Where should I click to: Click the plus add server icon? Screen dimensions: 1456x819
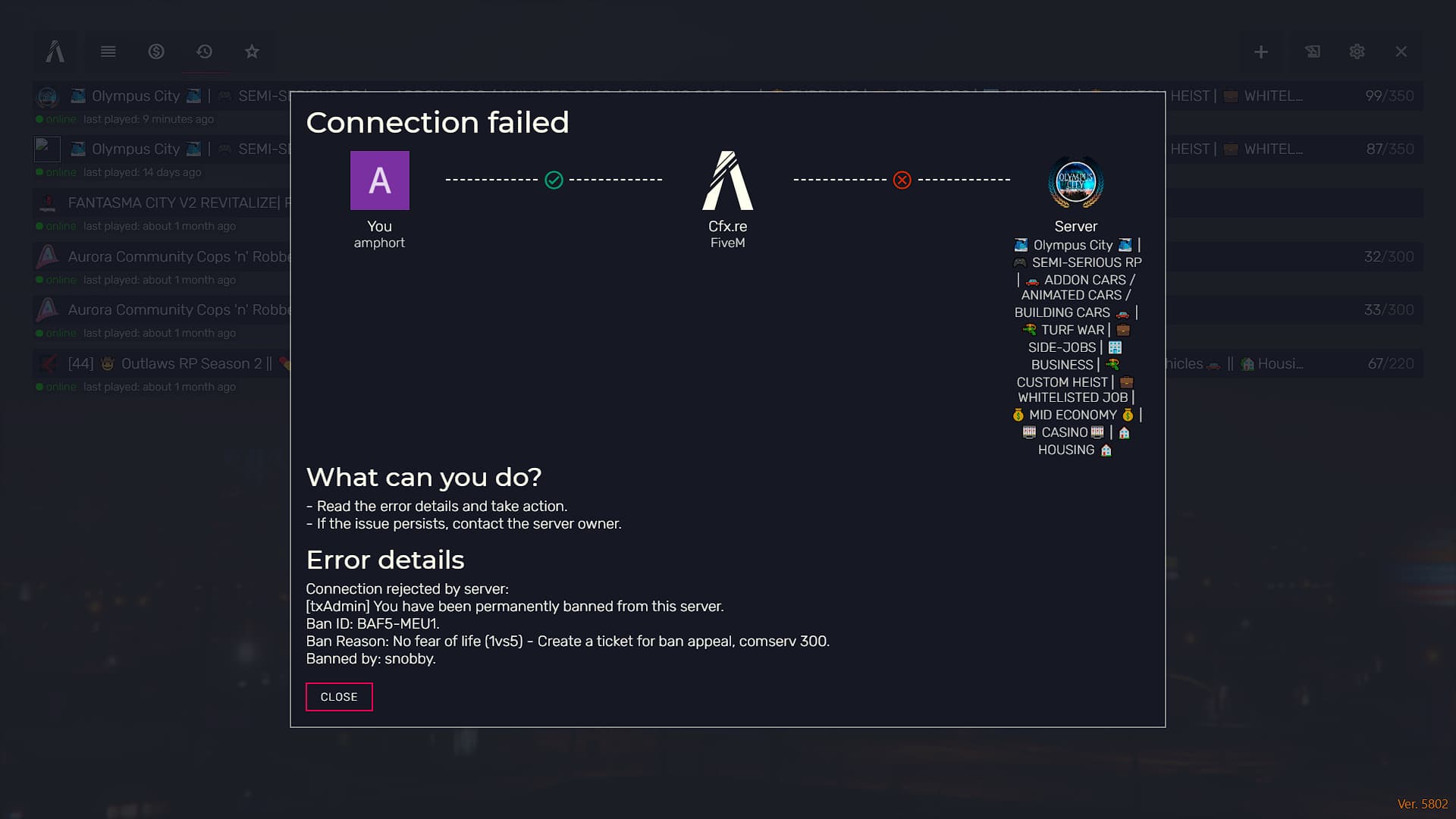1260,52
